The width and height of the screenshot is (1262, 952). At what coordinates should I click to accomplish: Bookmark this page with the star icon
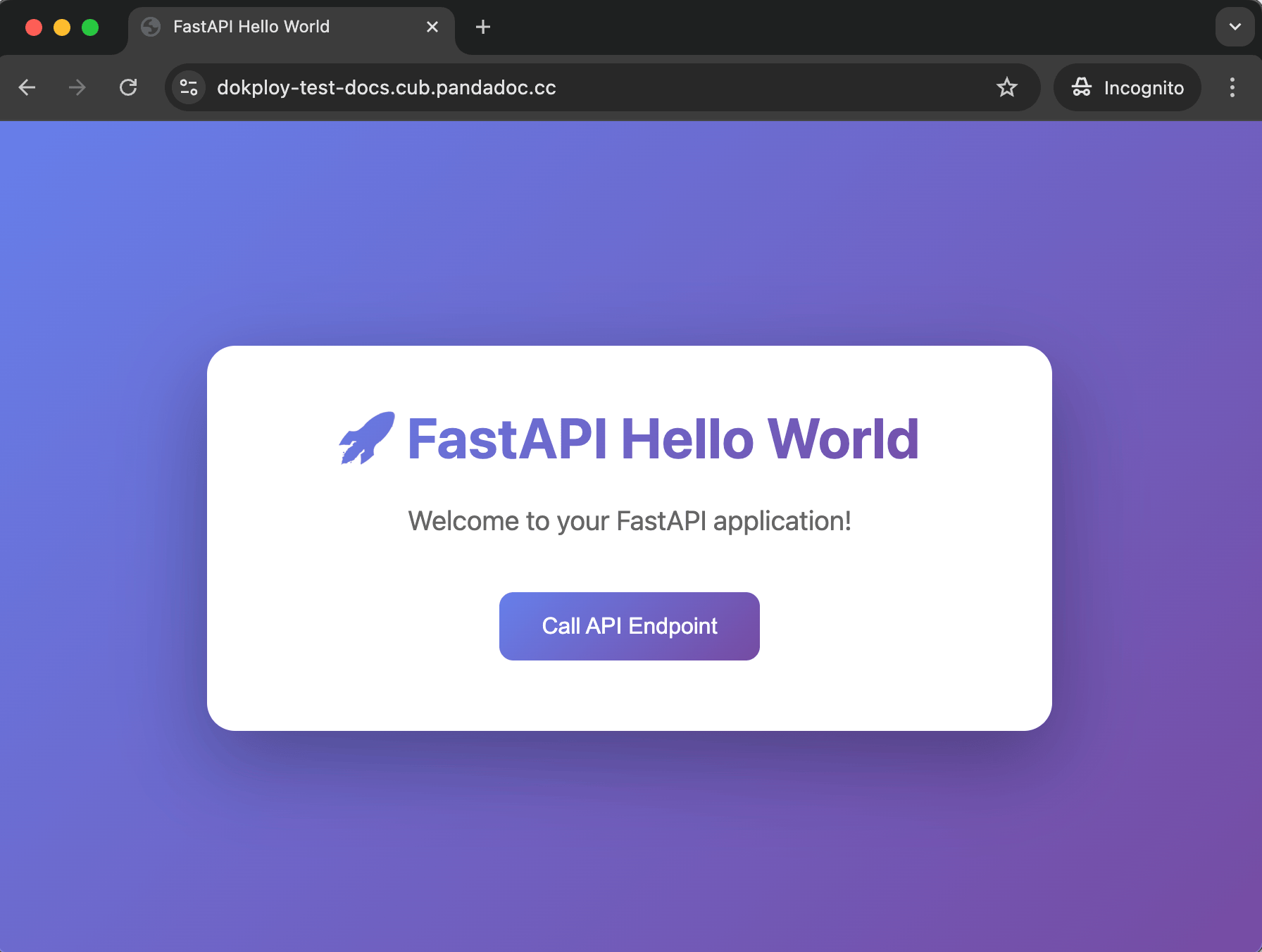(x=1007, y=87)
